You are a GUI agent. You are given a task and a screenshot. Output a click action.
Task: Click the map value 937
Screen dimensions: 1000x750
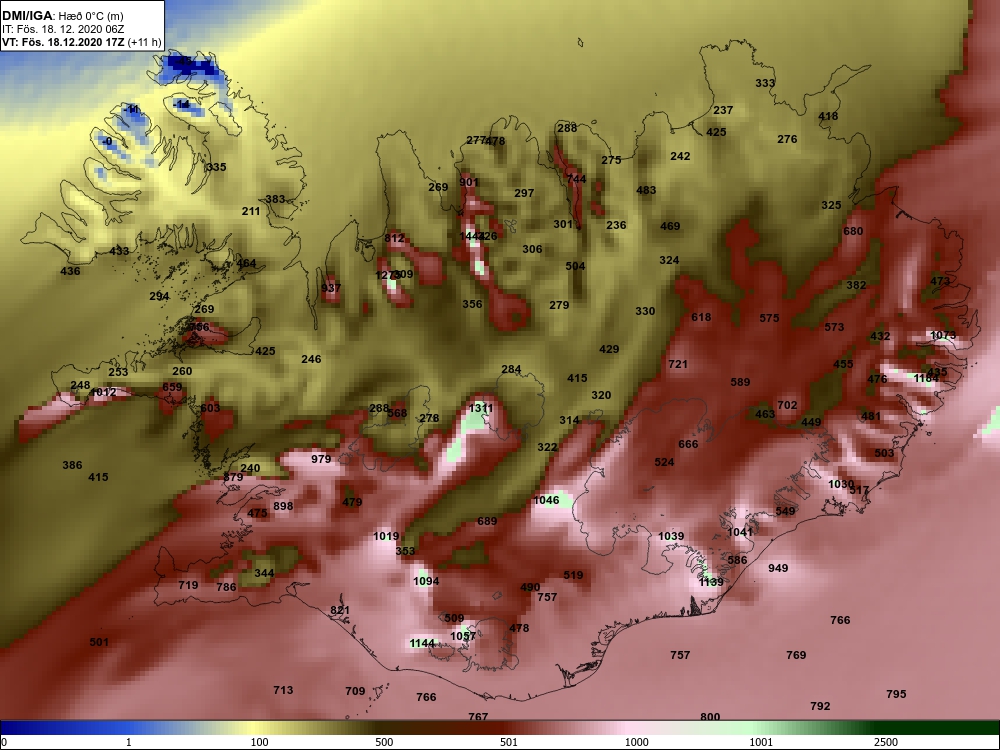(330, 288)
